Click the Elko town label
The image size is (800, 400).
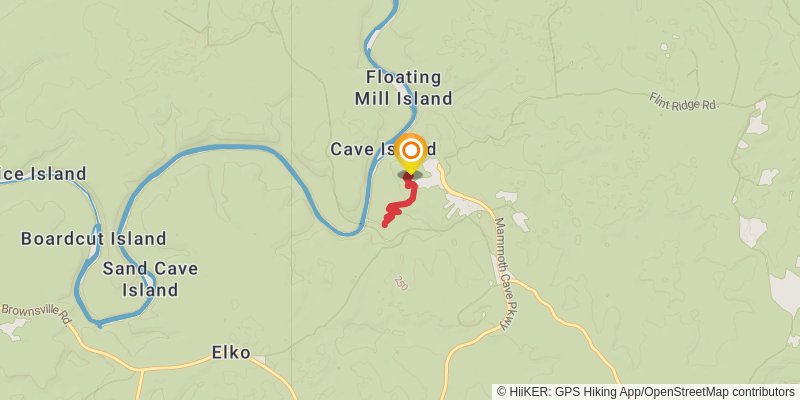[x=231, y=353]
